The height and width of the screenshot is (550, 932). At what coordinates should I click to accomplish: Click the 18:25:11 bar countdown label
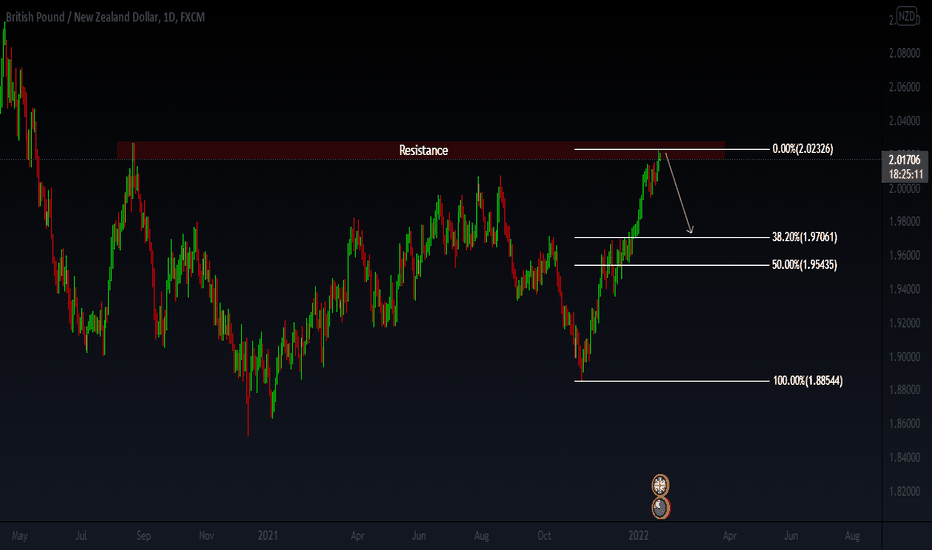(x=906, y=174)
